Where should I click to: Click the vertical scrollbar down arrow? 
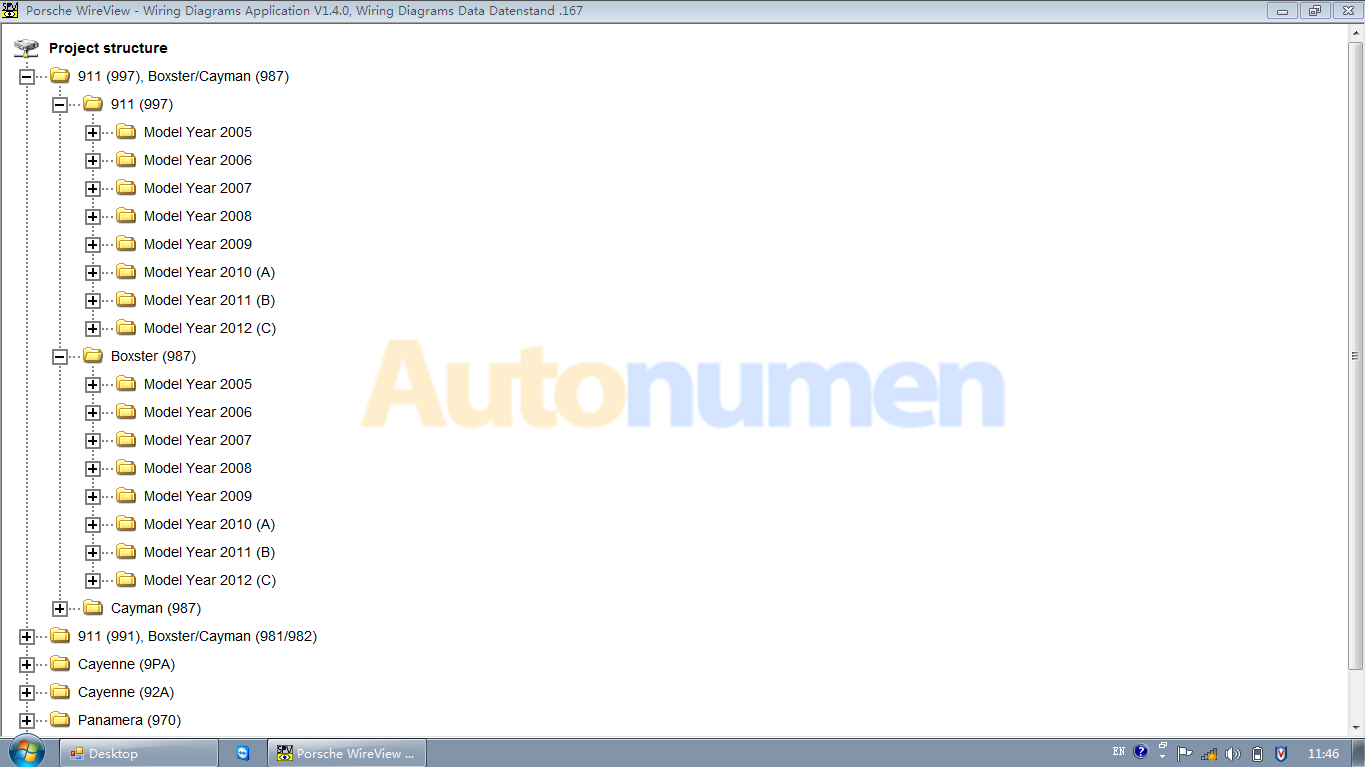1356,729
